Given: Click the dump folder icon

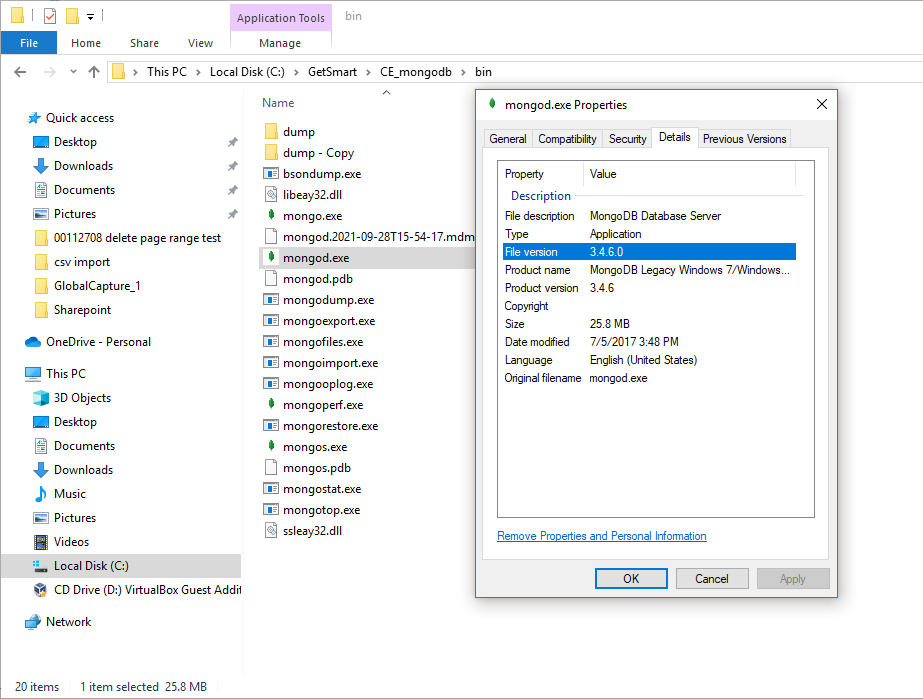Looking at the screenshot, I should pyautogui.click(x=271, y=132).
